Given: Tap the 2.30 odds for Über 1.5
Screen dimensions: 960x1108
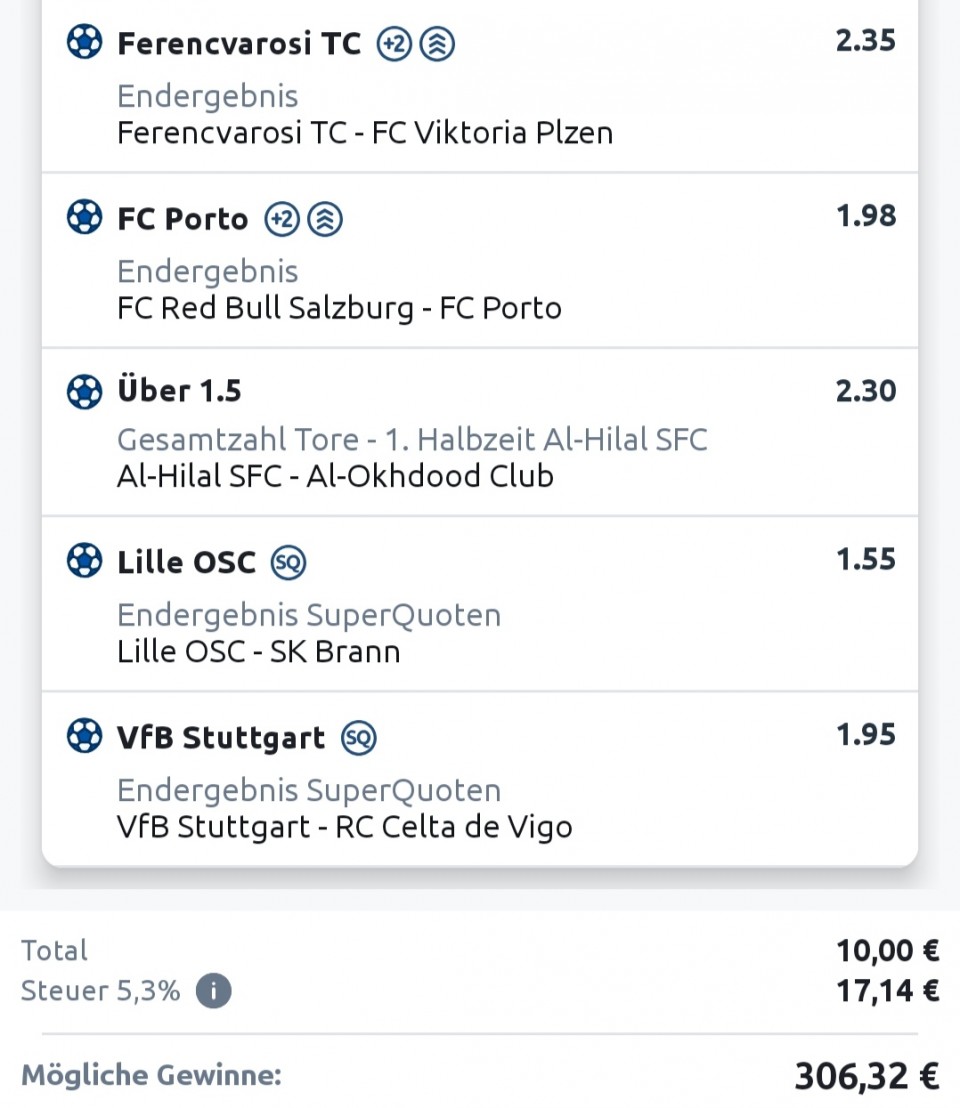Looking at the screenshot, I should tap(865, 391).
